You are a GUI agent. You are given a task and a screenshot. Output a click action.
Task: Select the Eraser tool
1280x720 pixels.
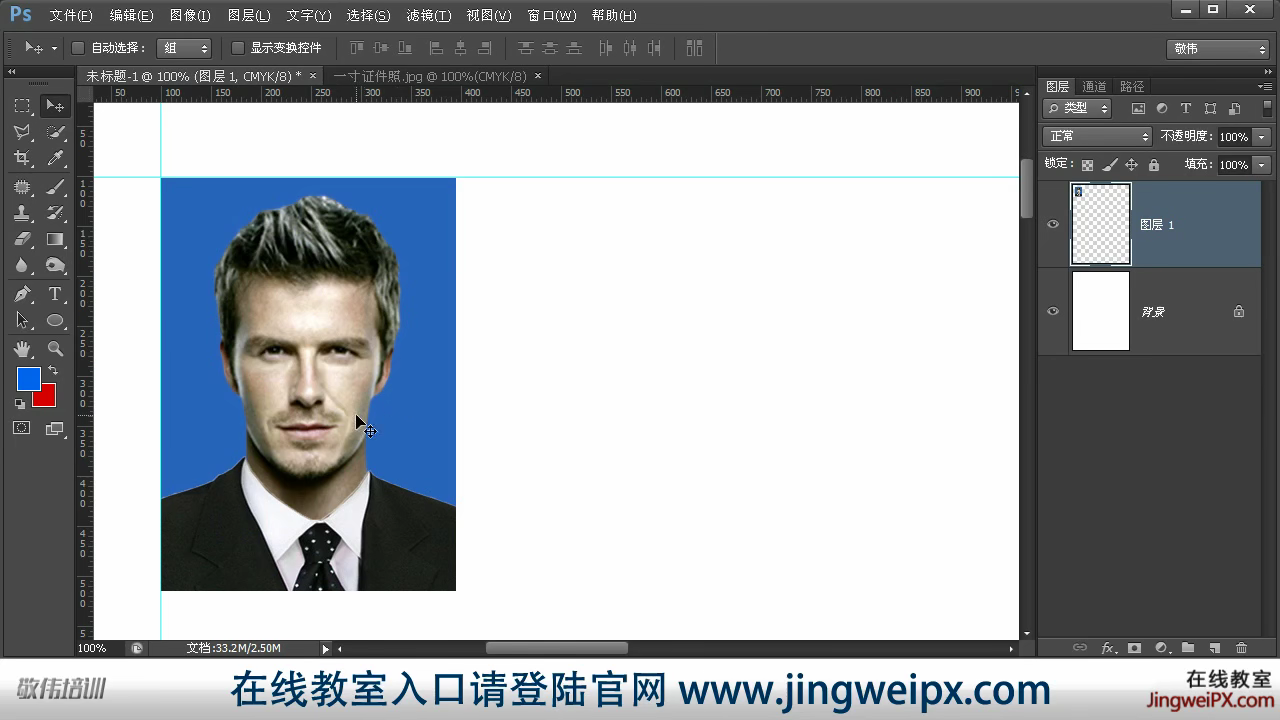[22, 239]
